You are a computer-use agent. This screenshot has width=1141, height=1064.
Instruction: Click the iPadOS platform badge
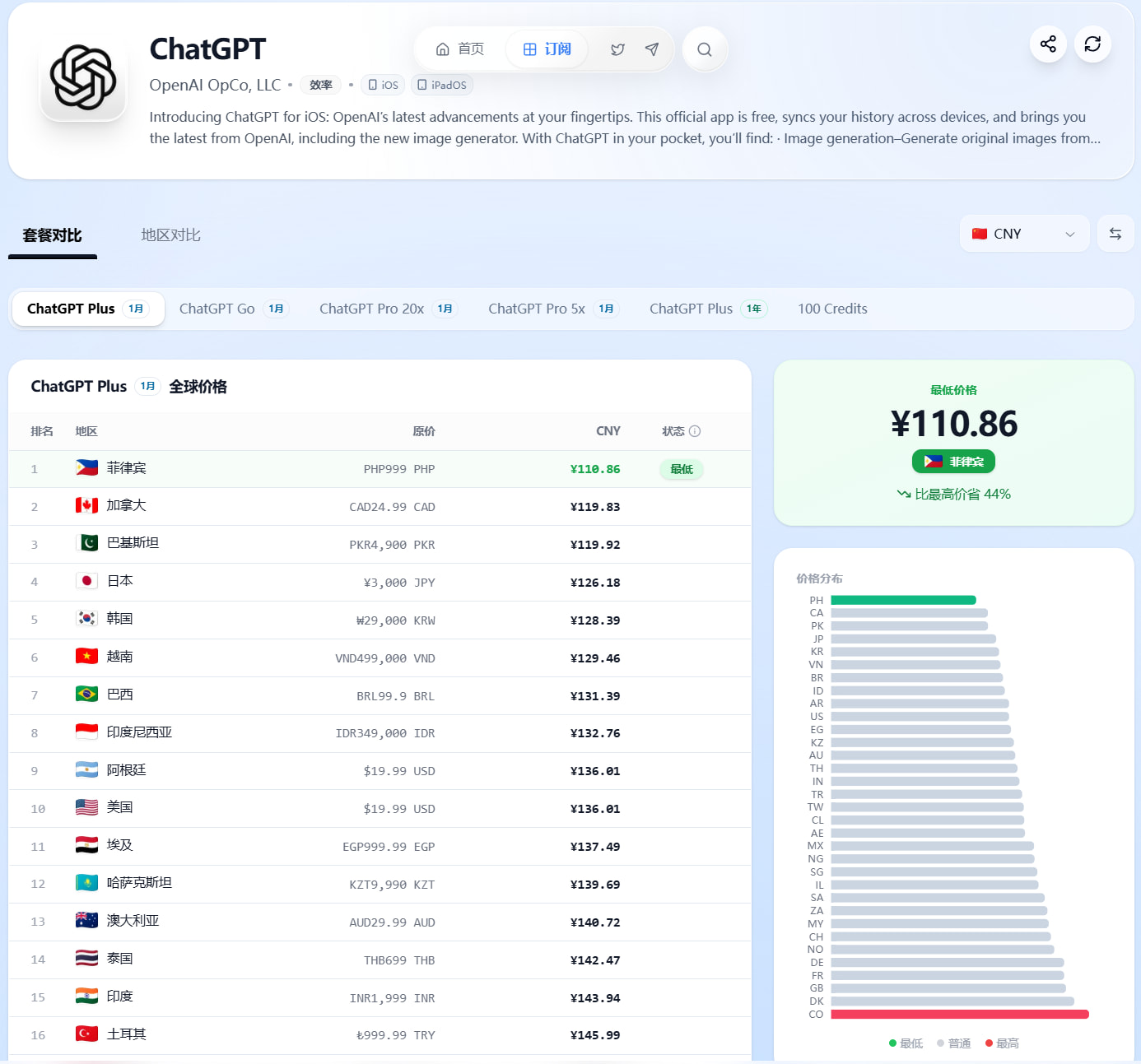click(442, 85)
